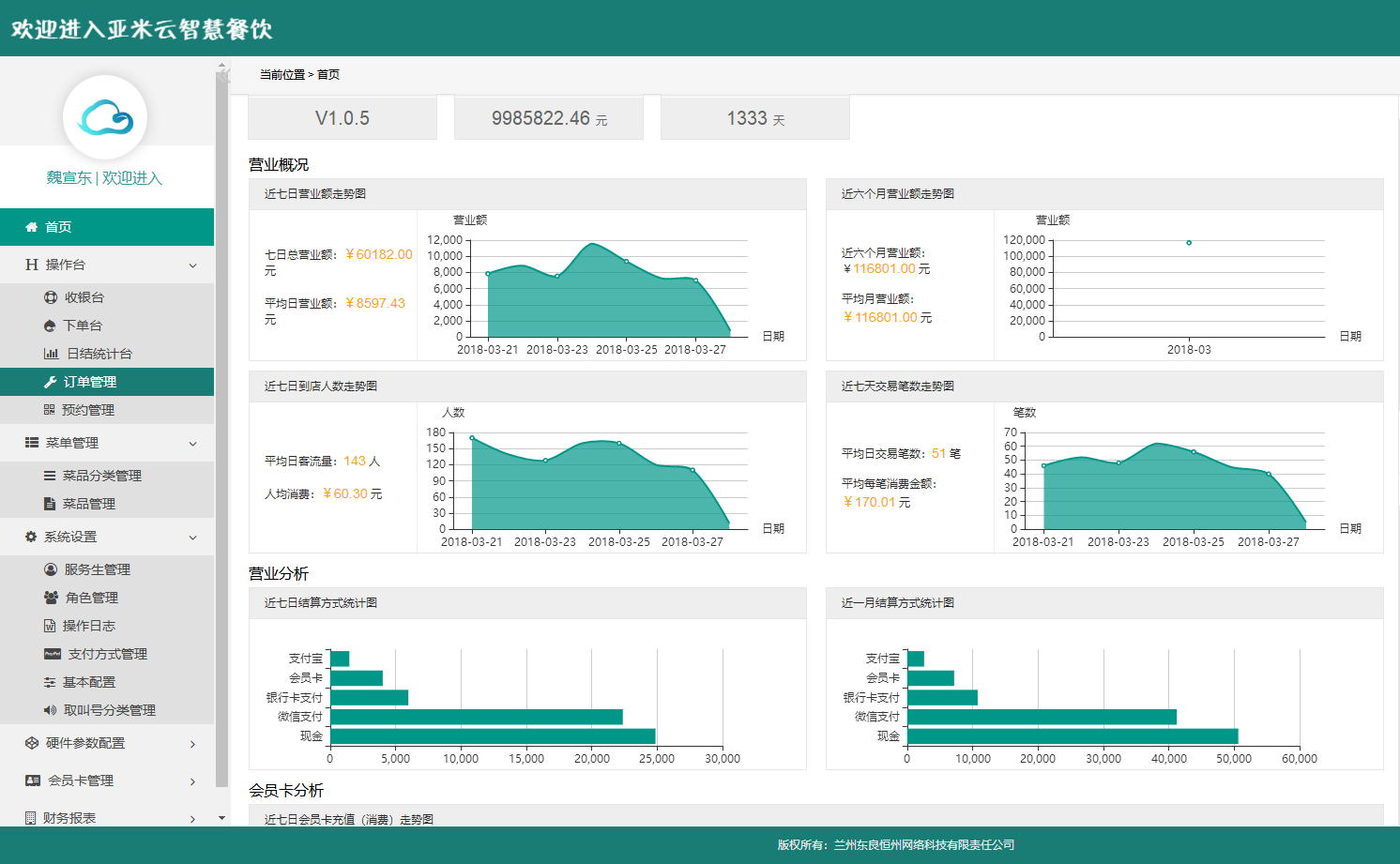Open 菜品分类管理 menu item
This screenshot has width=1400, height=864.
[x=101, y=476]
